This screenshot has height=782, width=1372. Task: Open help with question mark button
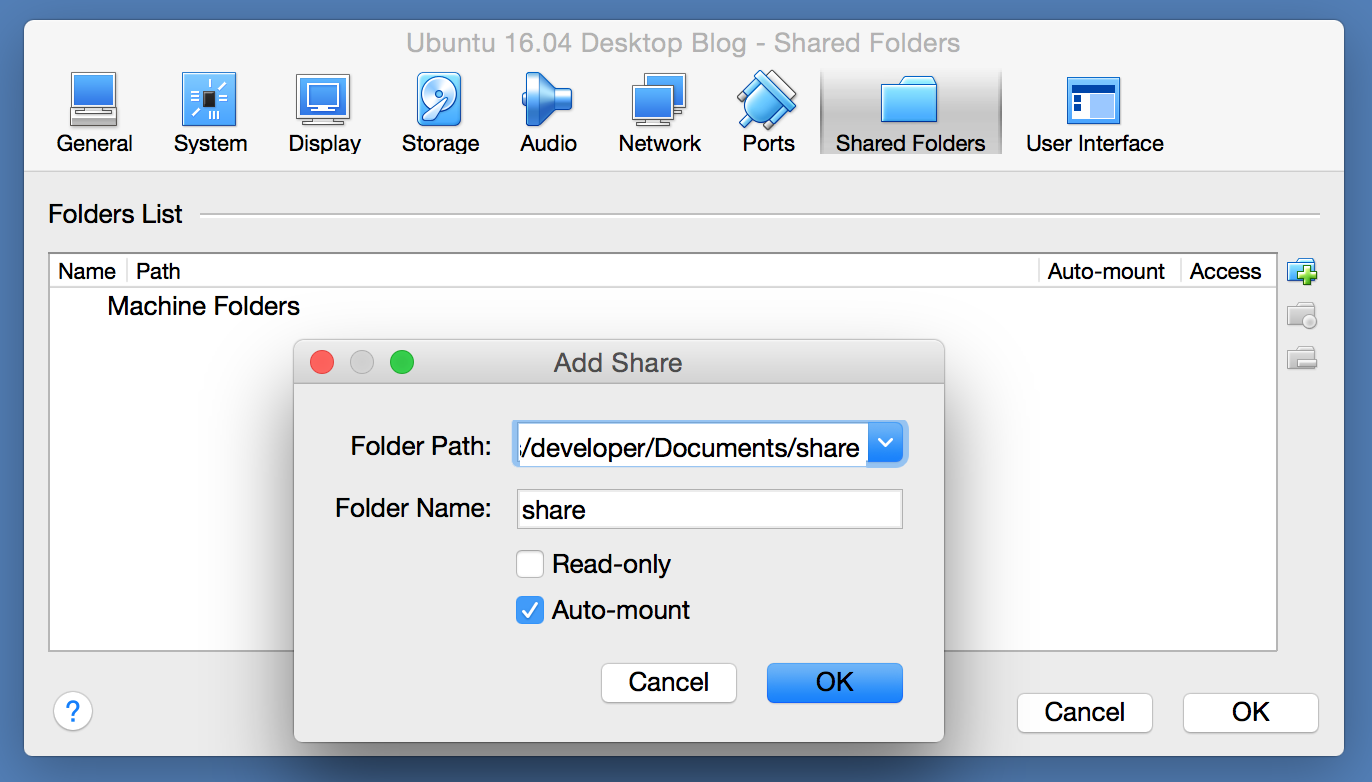(73, 712)
